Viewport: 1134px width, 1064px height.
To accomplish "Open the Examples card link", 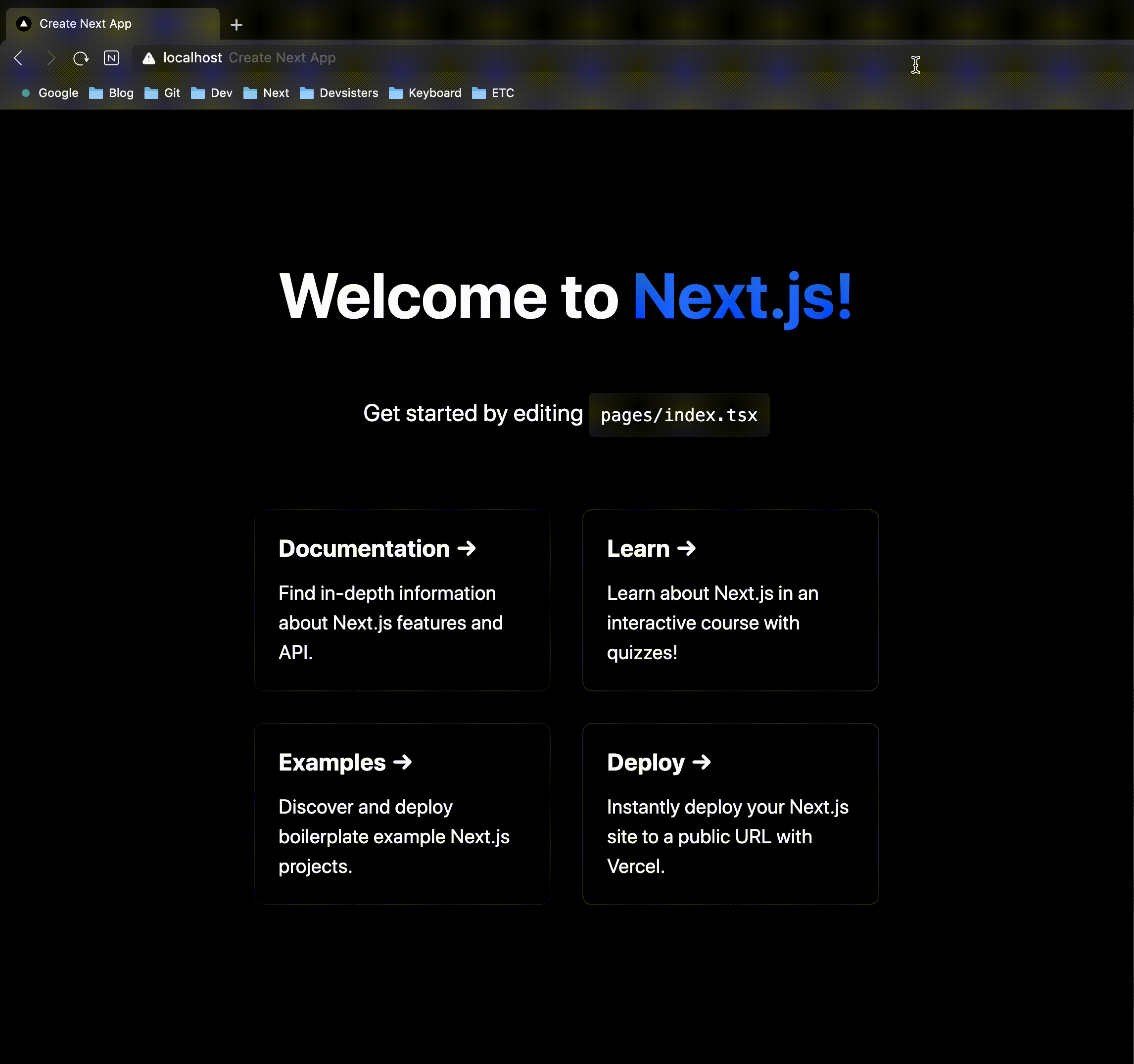I will (402, 814).
